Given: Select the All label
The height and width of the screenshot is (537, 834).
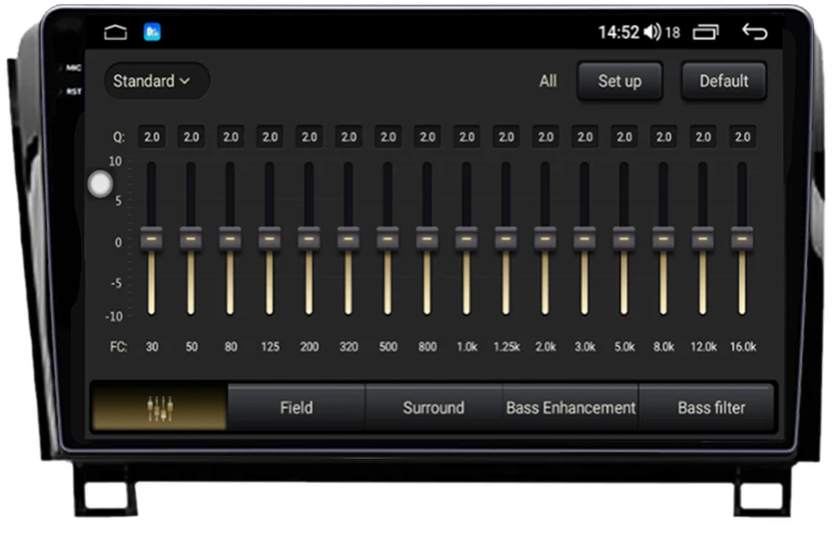Looking at the screenshot, I should point(548,81).
